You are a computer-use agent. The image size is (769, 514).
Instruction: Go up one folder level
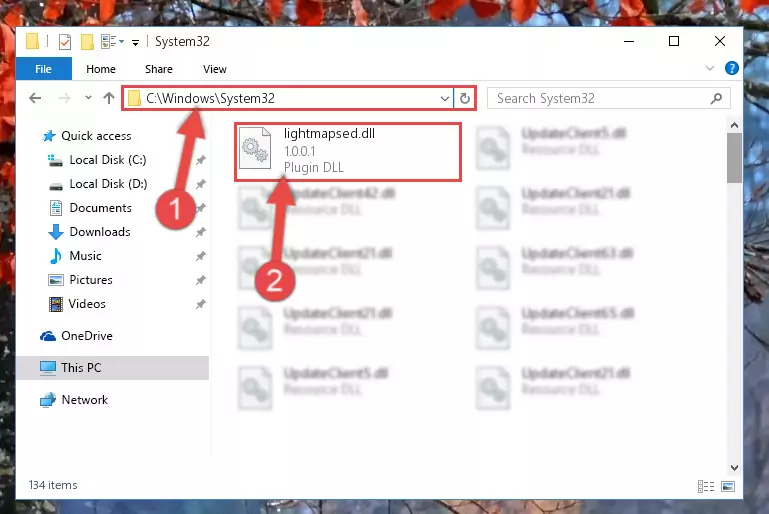(109, 98)
